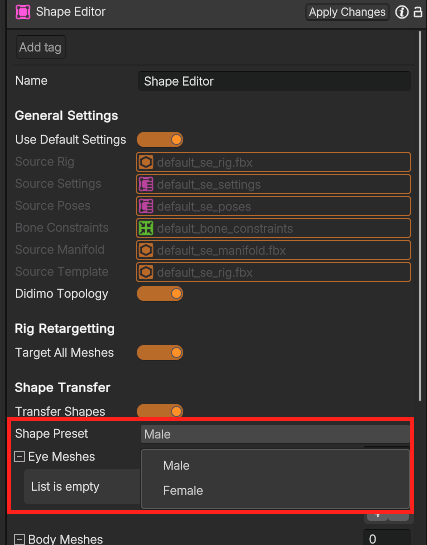Open the Shape Preset dropdown showing Male

275,434
